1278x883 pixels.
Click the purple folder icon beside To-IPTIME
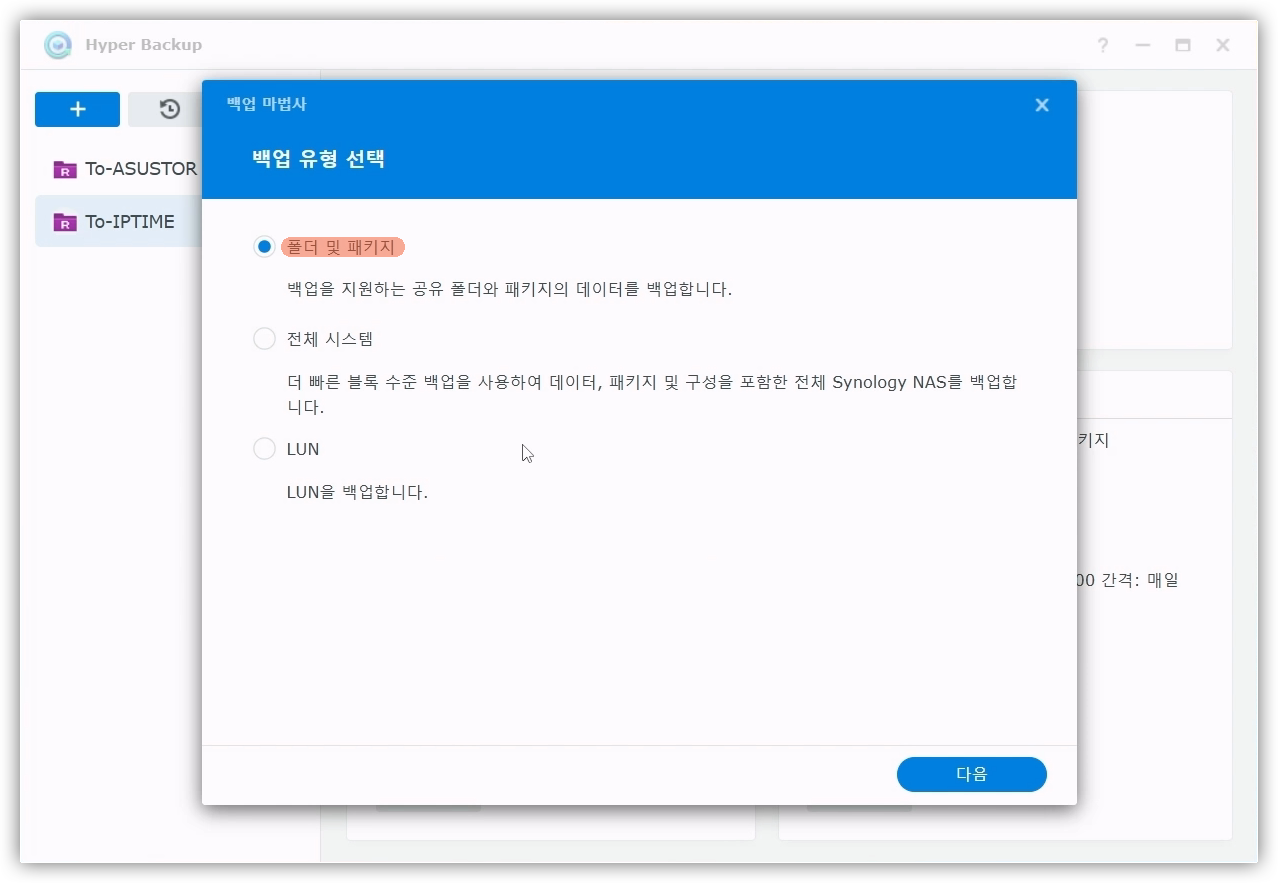coord(65,222)
